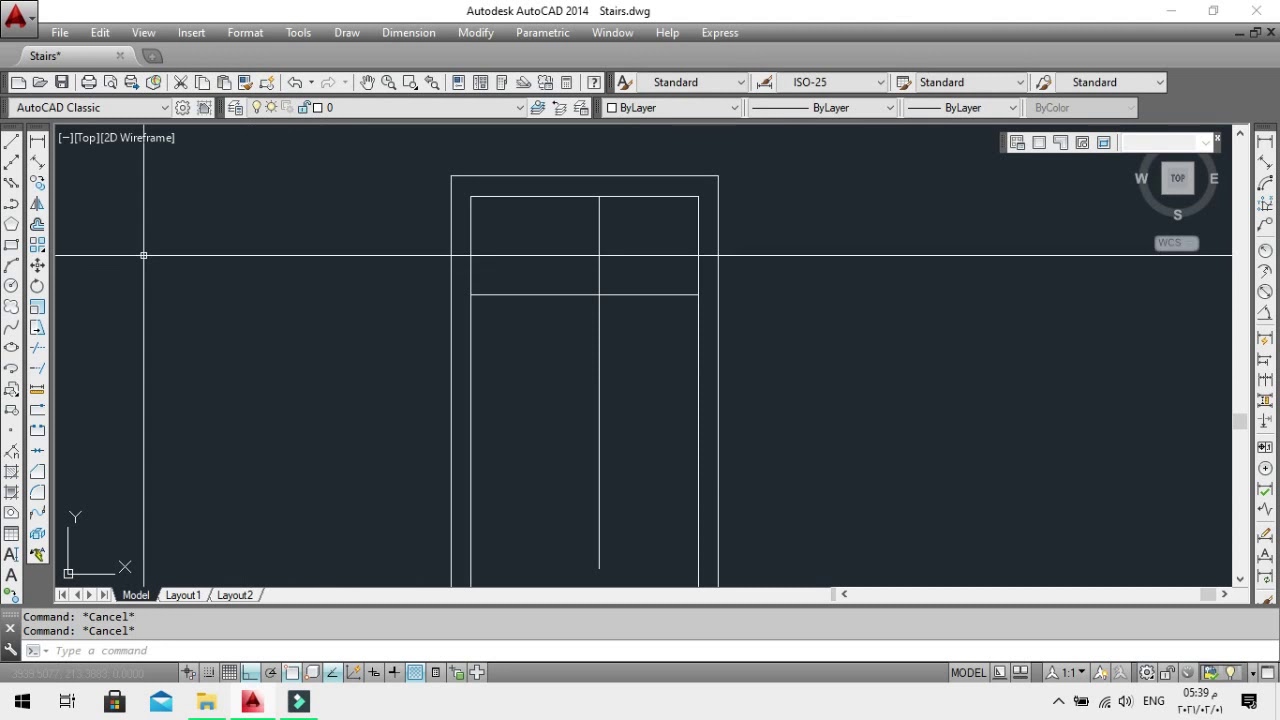The height and width of the screenshot is (720, 1280).
Task: Toggle Ortho Mode in status bar
Action: 250,672
